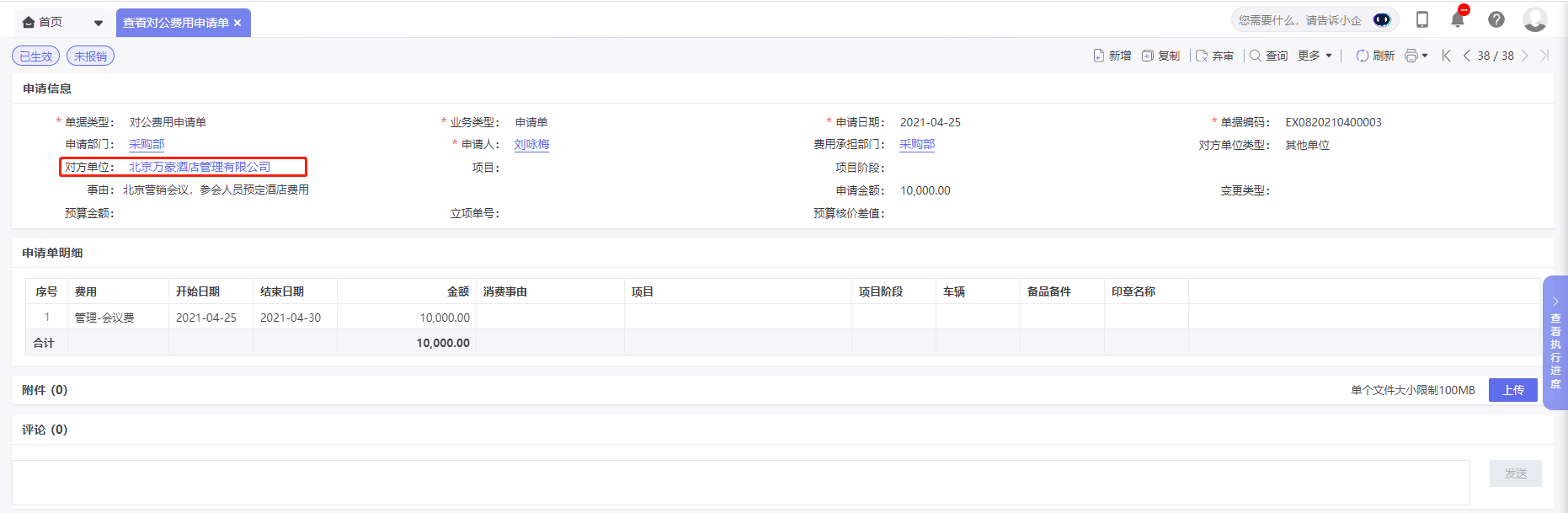Open the 北京万豪酒店管理有限公司 link
The width and height of the screenshot is (1568, 513).
pos(200,167)
